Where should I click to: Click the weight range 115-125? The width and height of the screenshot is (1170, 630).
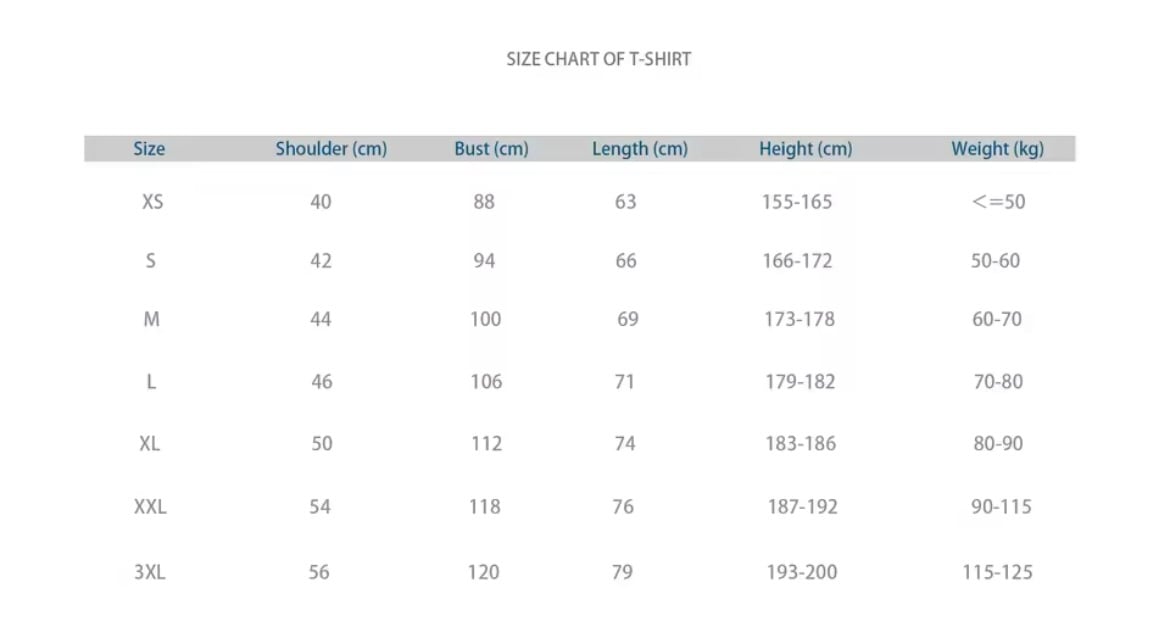click(x=998, y=572)
